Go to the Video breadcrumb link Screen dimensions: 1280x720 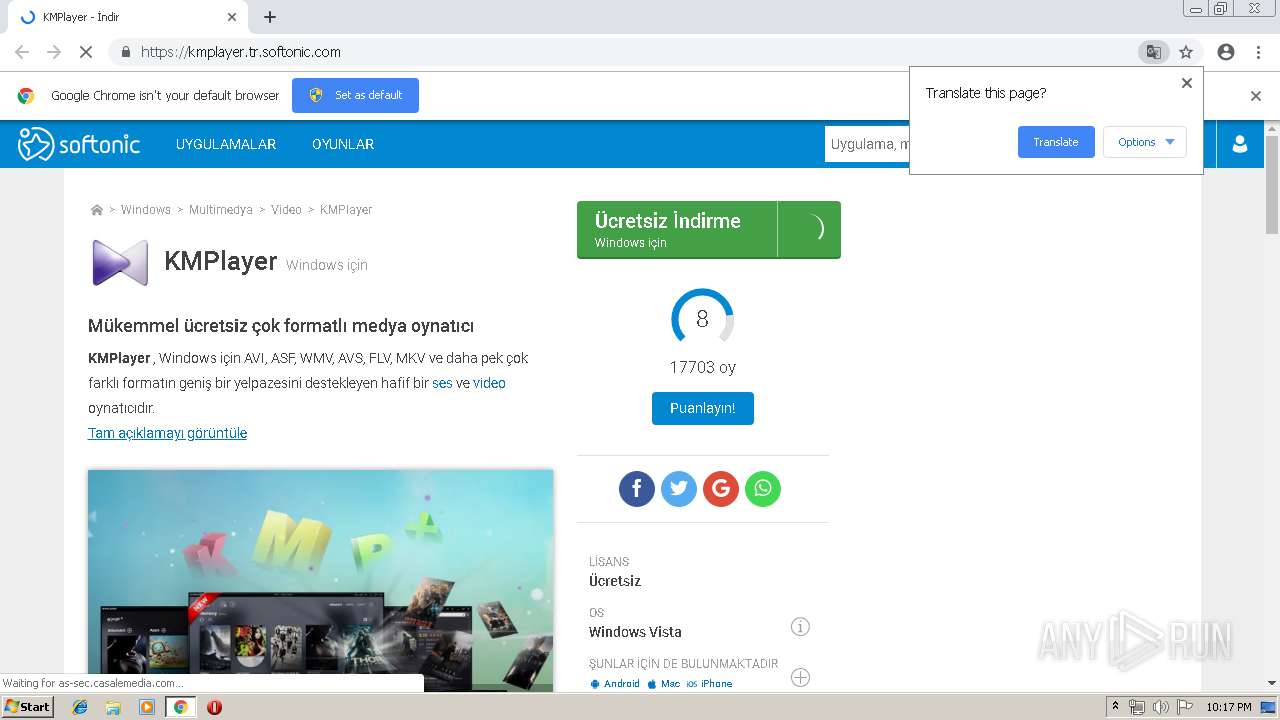coord(286,210)
